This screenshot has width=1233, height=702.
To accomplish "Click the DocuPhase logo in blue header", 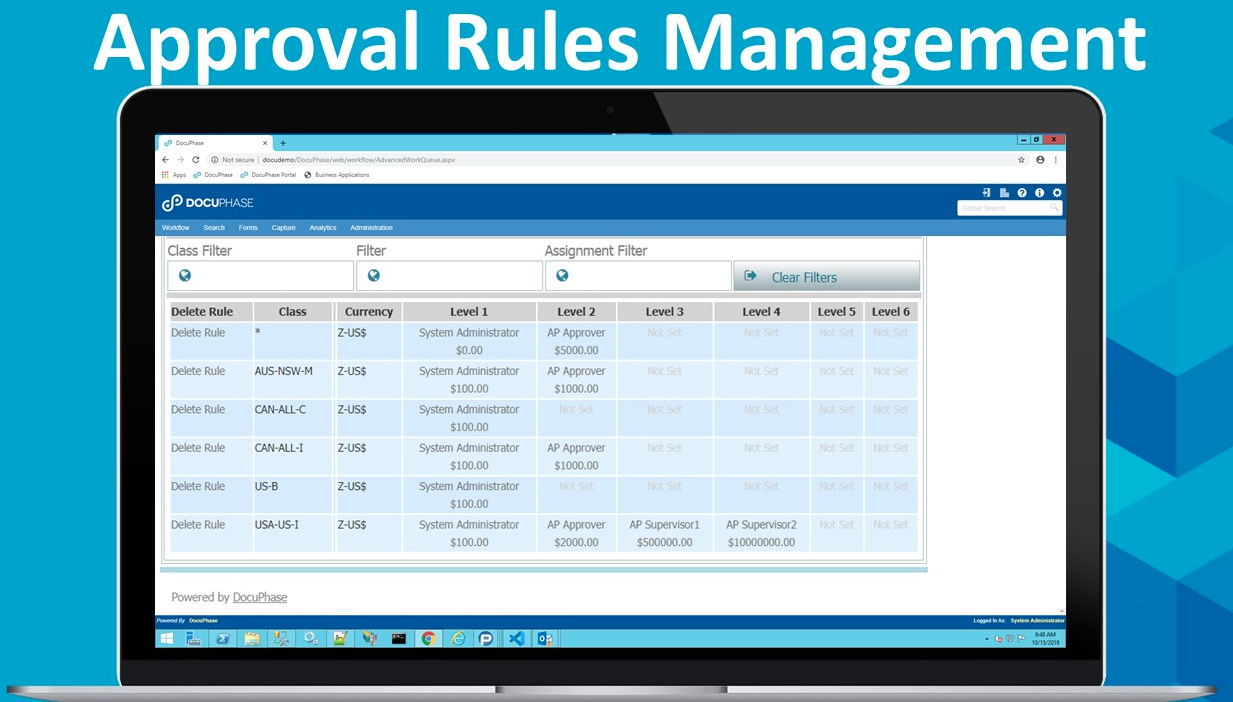I will (208, 203).
